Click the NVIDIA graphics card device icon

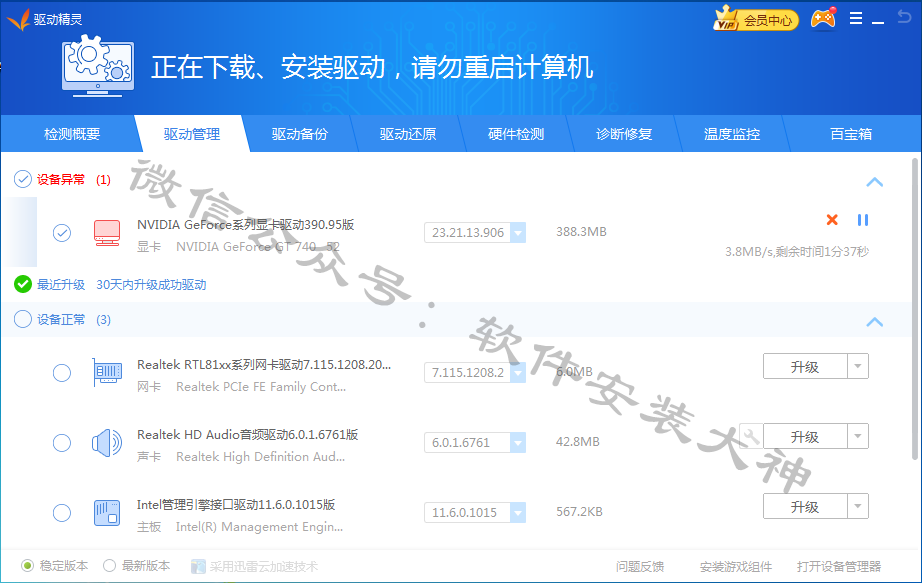107,233
